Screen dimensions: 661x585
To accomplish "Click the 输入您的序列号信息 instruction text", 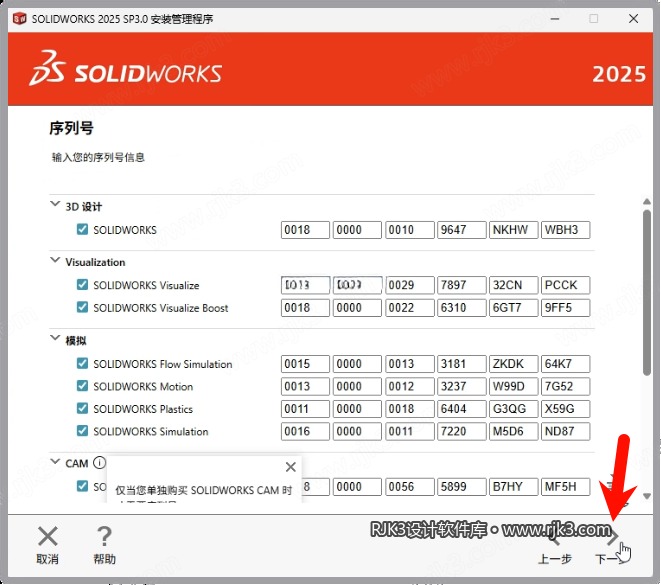I will click(98, 157).
